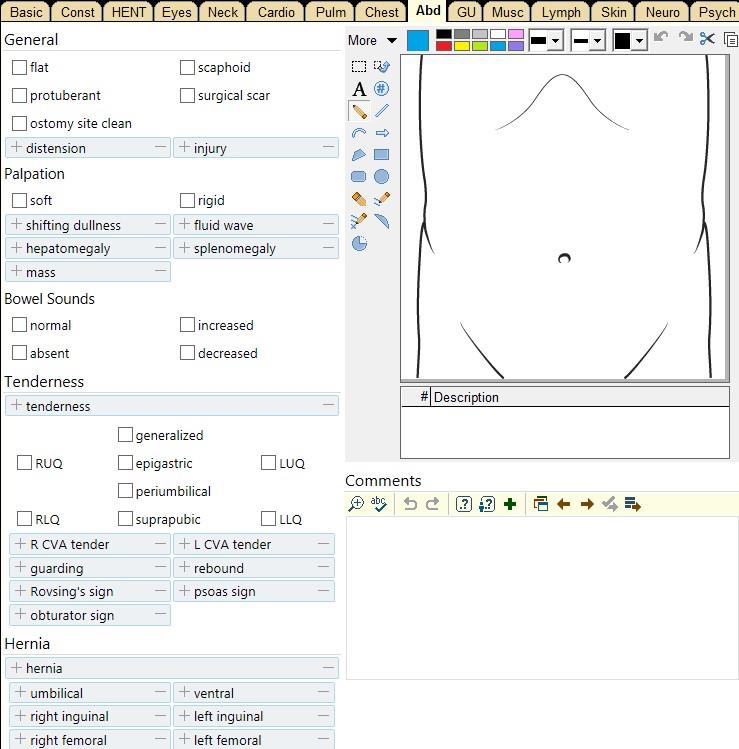Select the pencil freehand drawing tool
This screenshot has height=749, width=739.
tap(359, 111)
